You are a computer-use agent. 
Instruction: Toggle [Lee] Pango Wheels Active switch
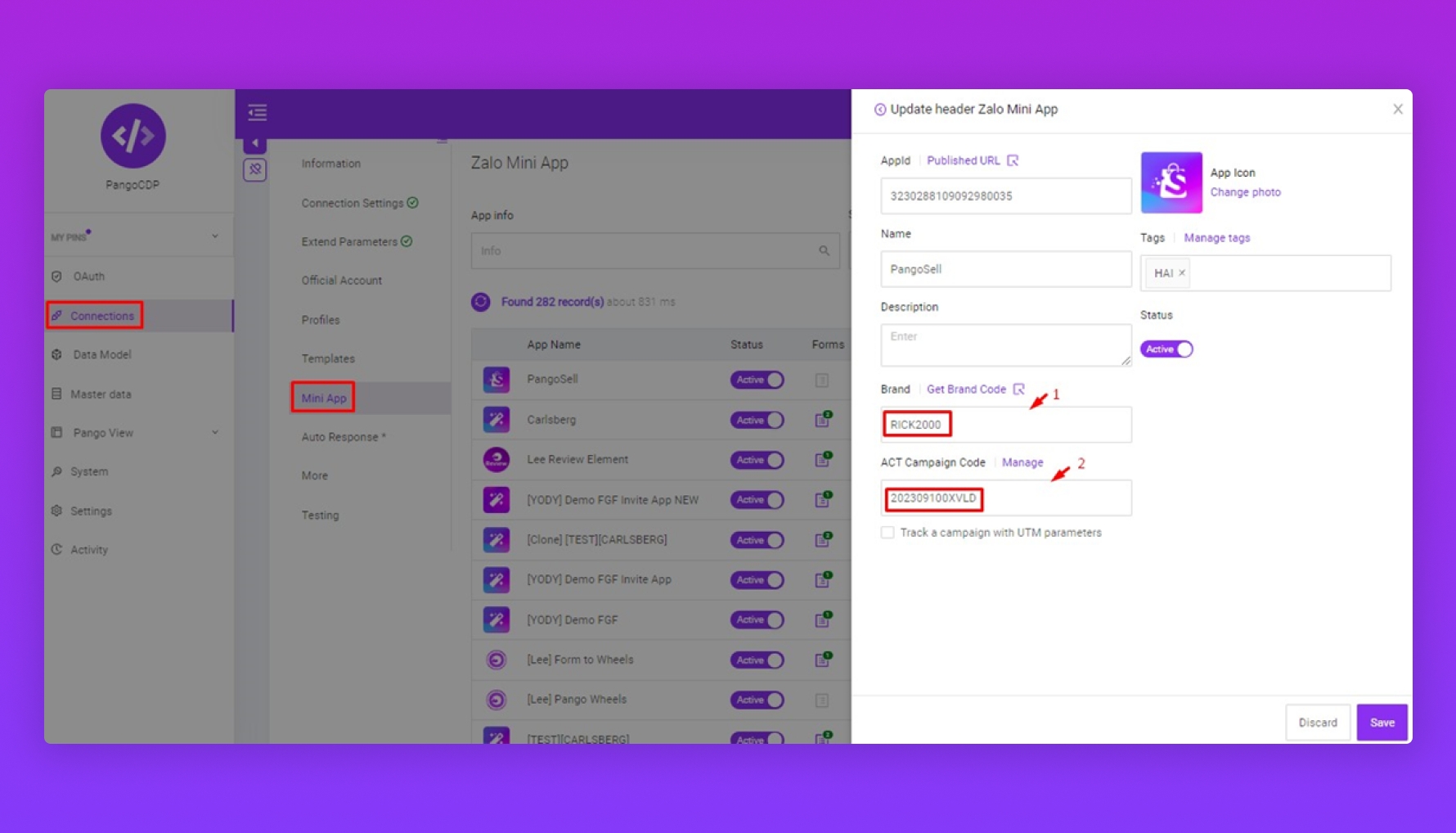[x=757, y=700]
